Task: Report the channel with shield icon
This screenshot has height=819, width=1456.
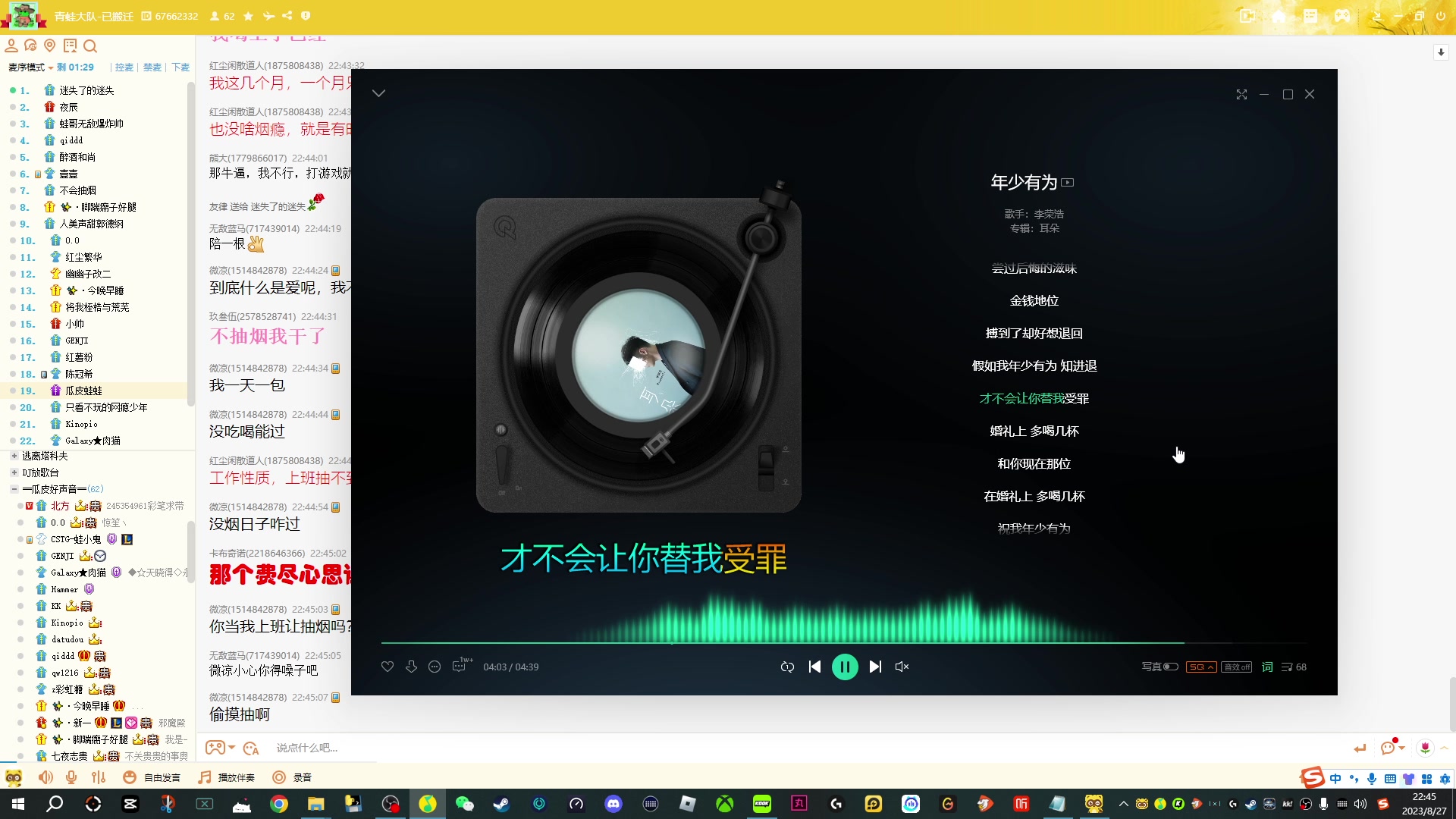Action: pos(306,16)
